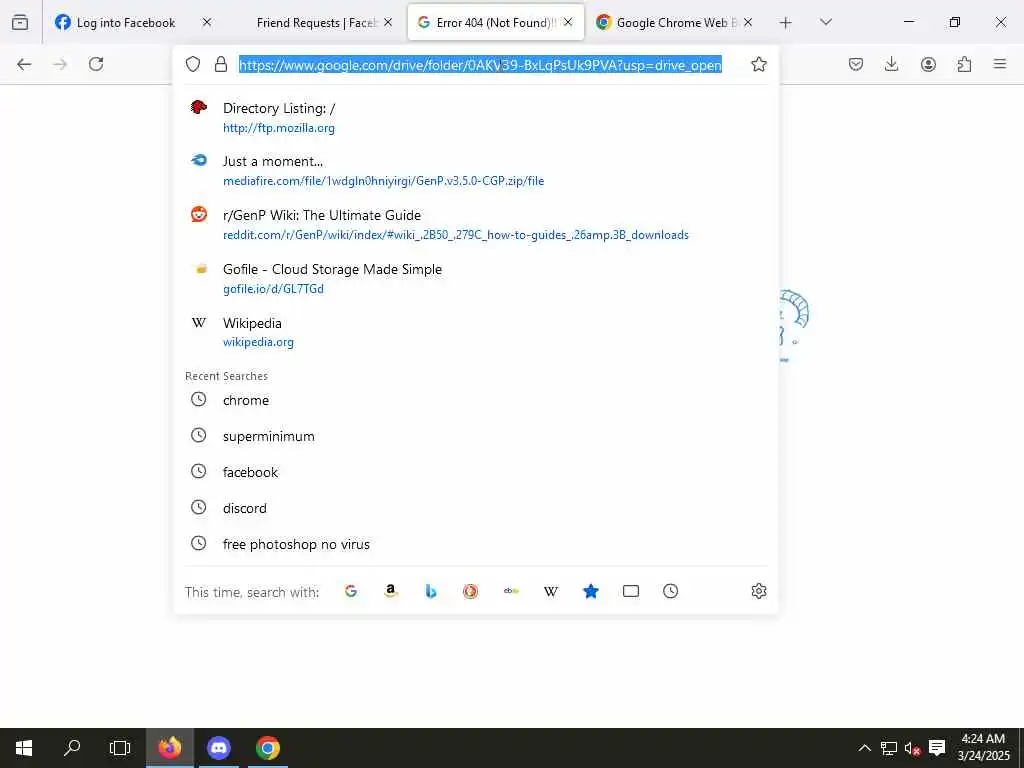Search in History via clock shortcut
This screenshot has height=768, width=1024.
(x=671, y=591)
